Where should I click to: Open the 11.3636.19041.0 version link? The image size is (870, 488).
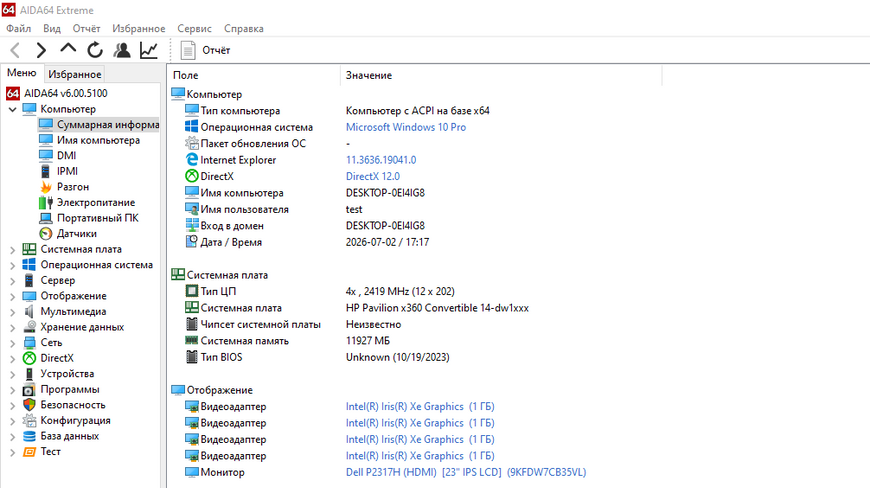click(381, 160)
